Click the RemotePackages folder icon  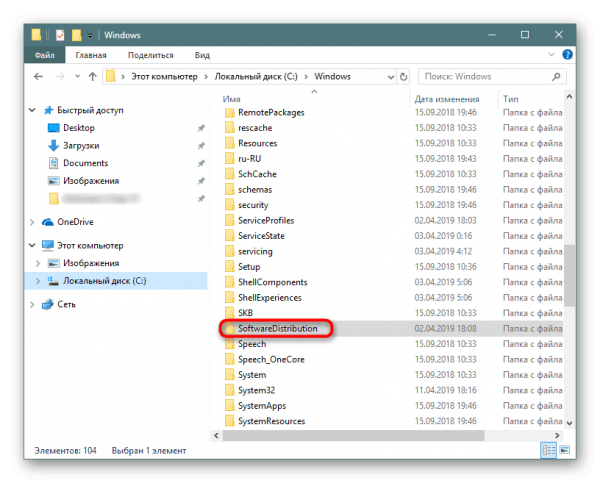tap(230, 113)
